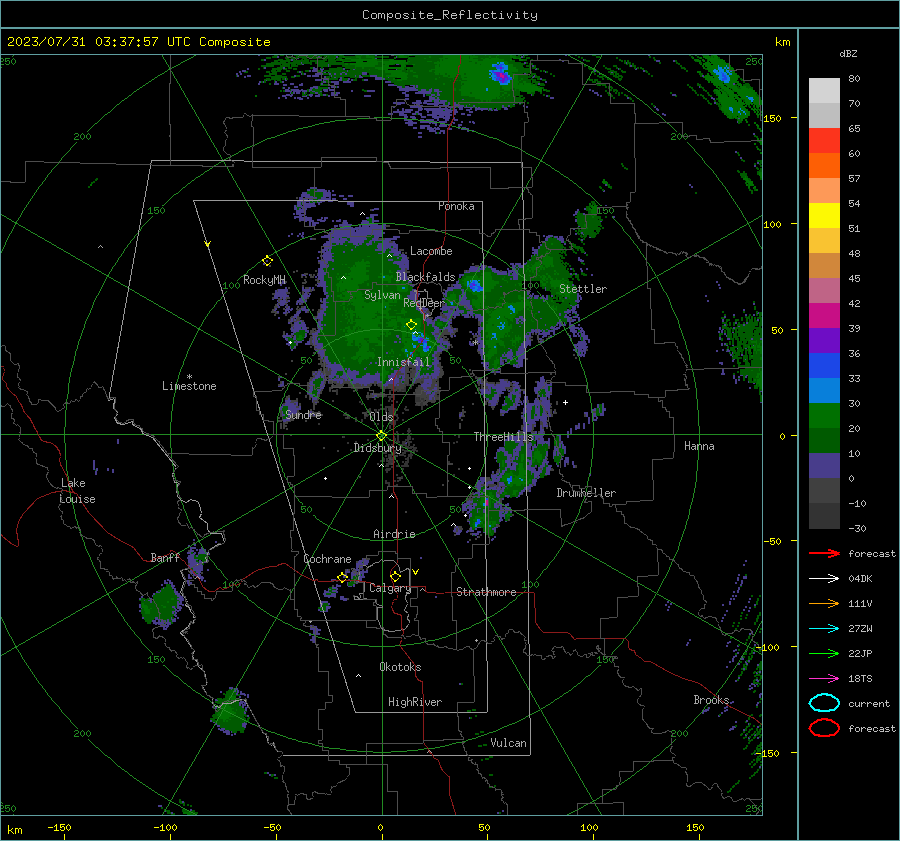This screenshot has height=841, width=900.
Task: Pick the slate purple swatch between 10 and 0
Action: click(x=824, y=466)
